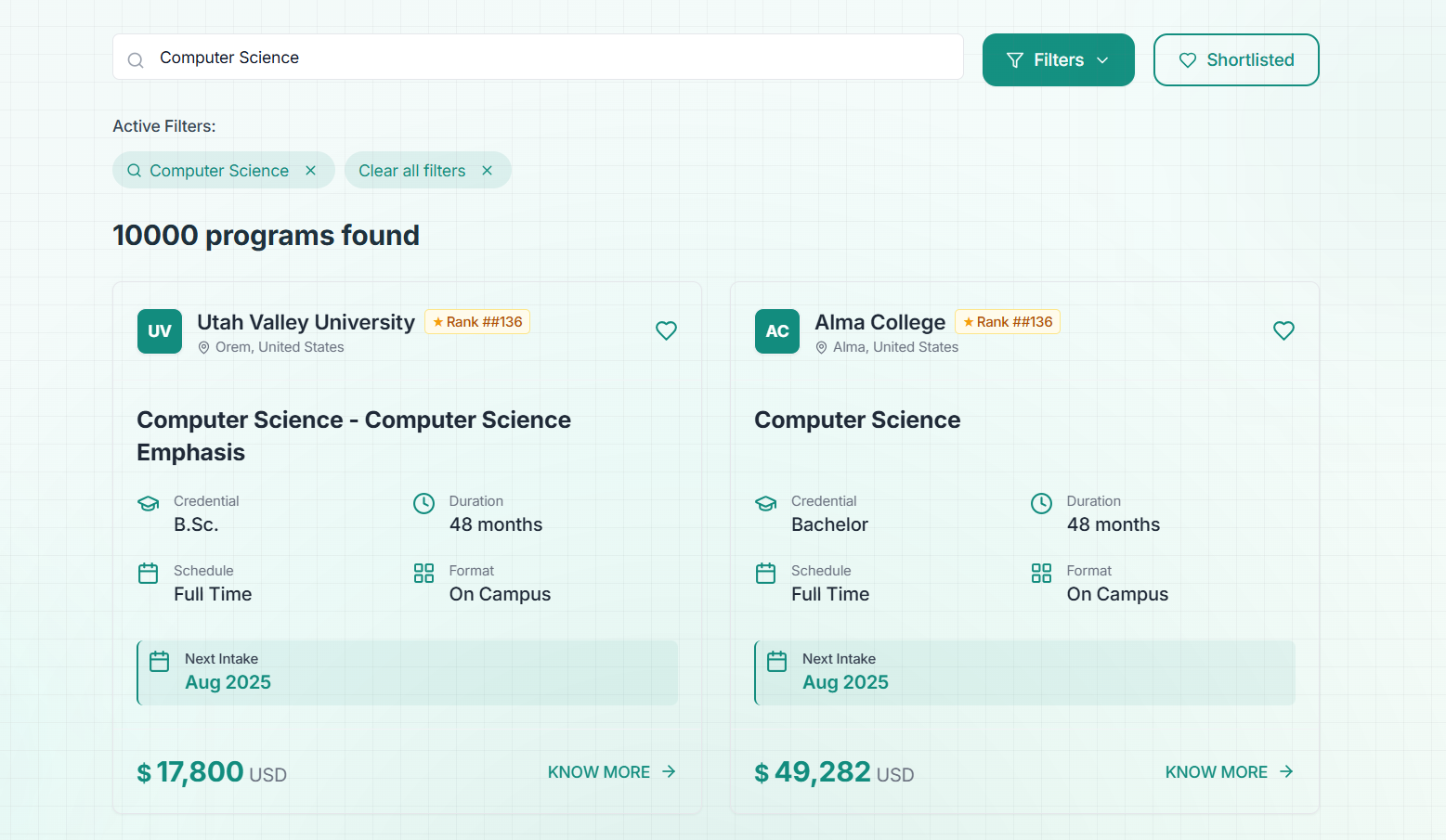Clear all filters
Image resolution: width=1446 pixels, height=840 pixels.
click(x=427, y=171)
